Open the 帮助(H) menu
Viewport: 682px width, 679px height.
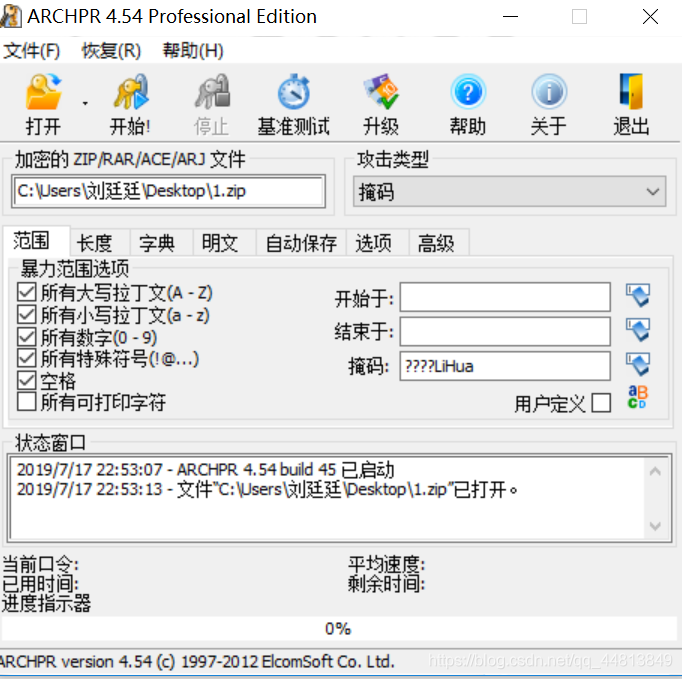[193, 51]
